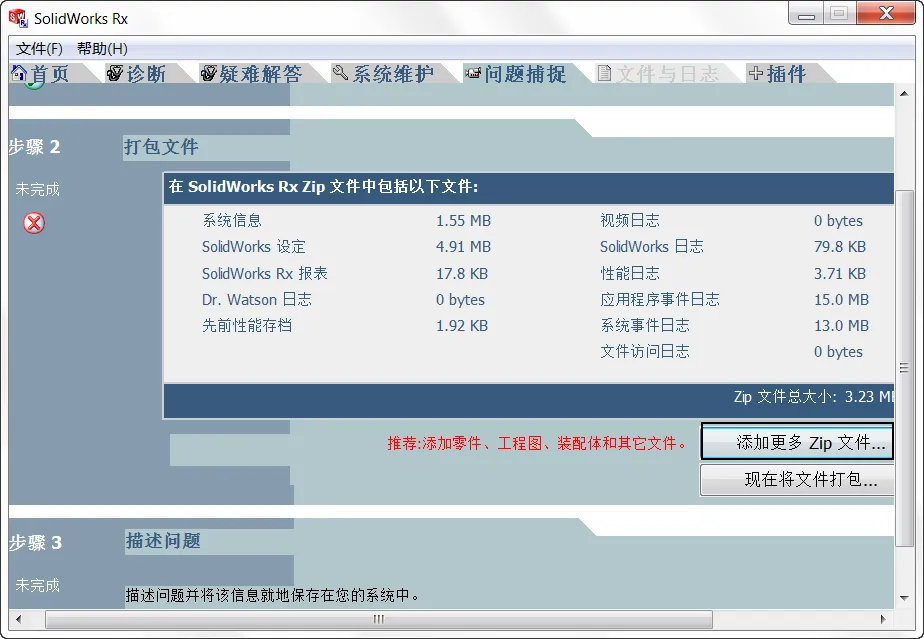Click the 先前性能存档 entry
This screenshot has height=639, width=924.
pos(247,325)
